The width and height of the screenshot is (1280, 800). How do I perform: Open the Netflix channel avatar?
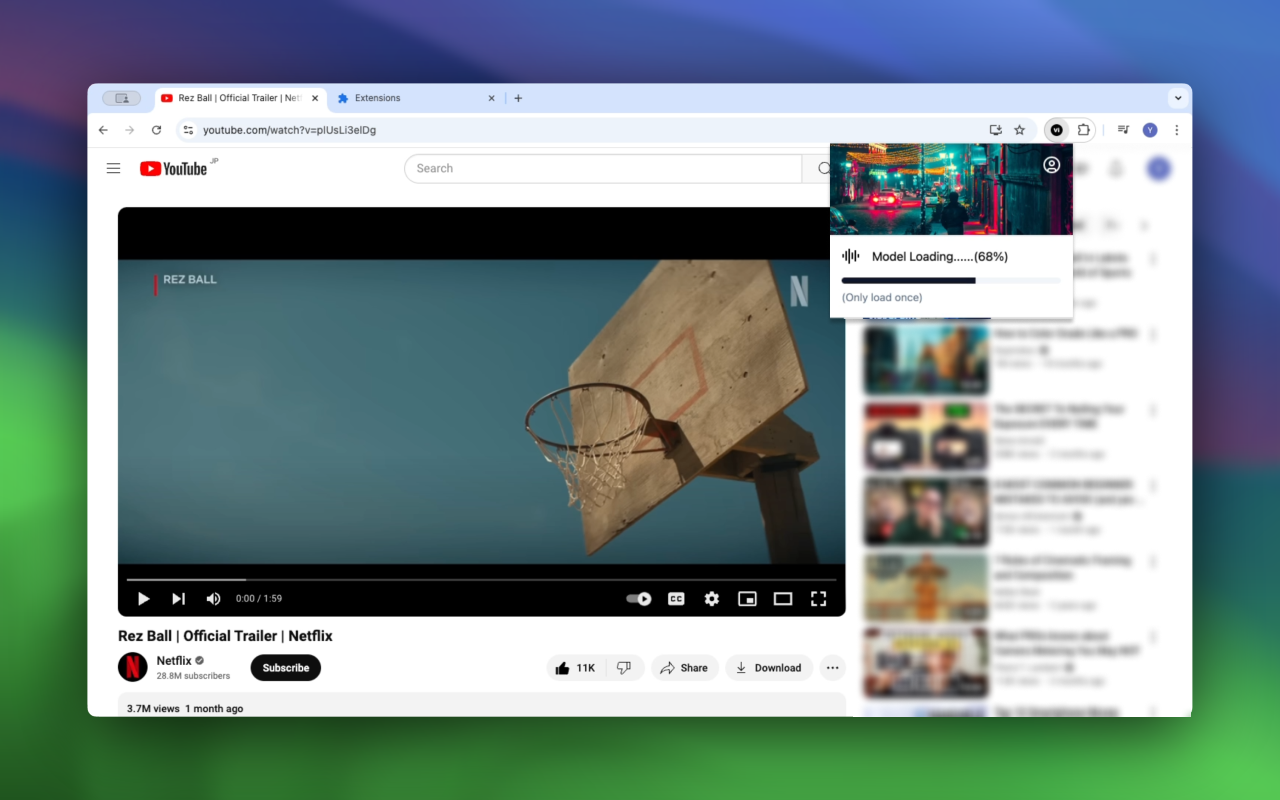(133, 667)
